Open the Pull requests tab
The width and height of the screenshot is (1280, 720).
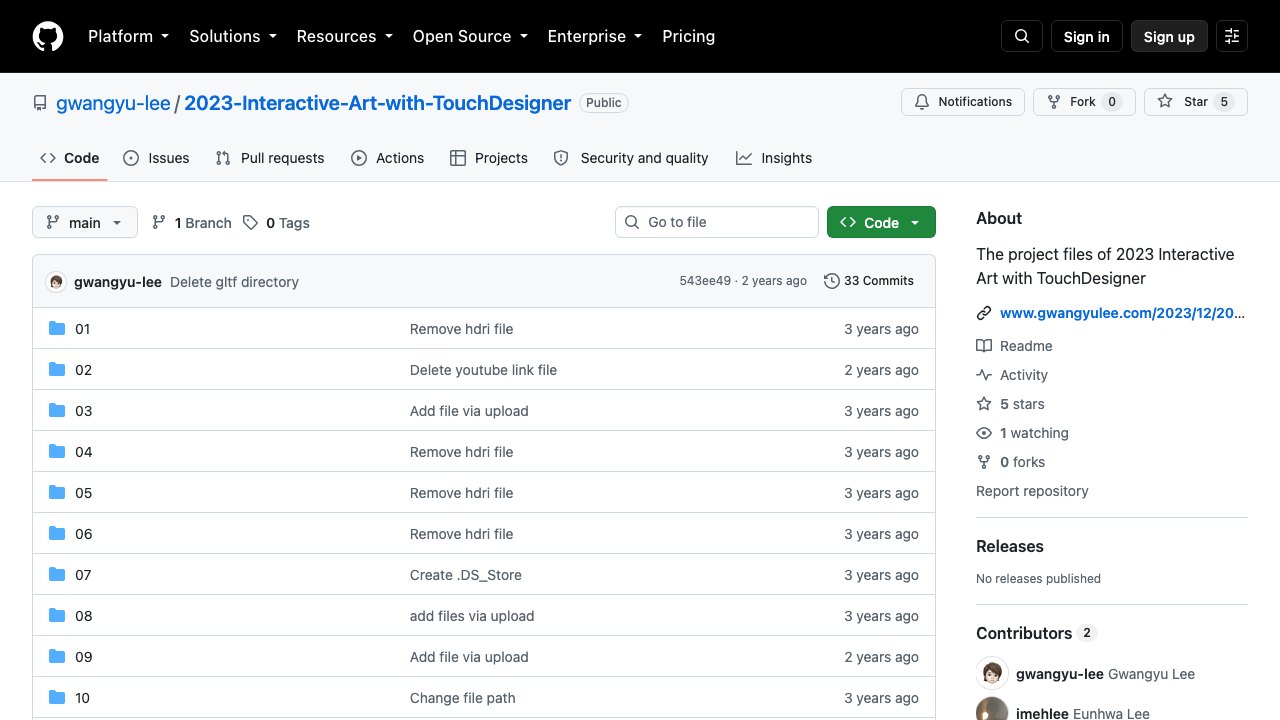(x=270, y=158)
